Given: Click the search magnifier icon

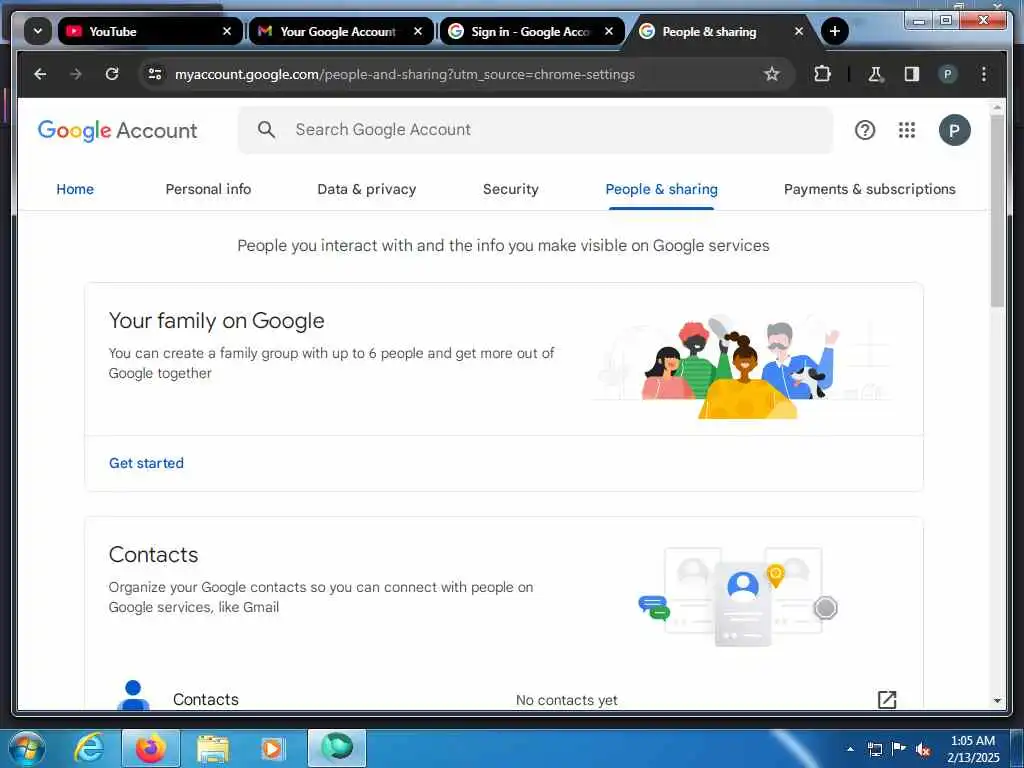Looking at the screenshot, I should (266, 129).
